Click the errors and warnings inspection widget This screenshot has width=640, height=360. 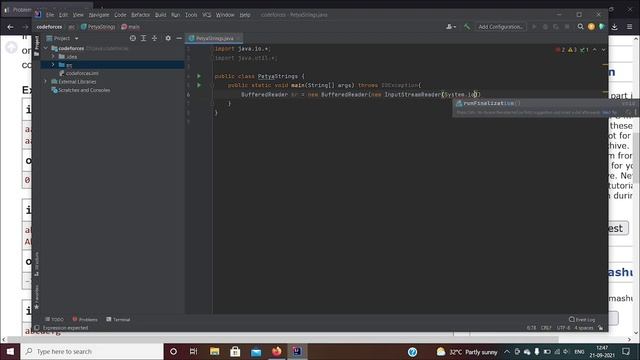(572, 50)
